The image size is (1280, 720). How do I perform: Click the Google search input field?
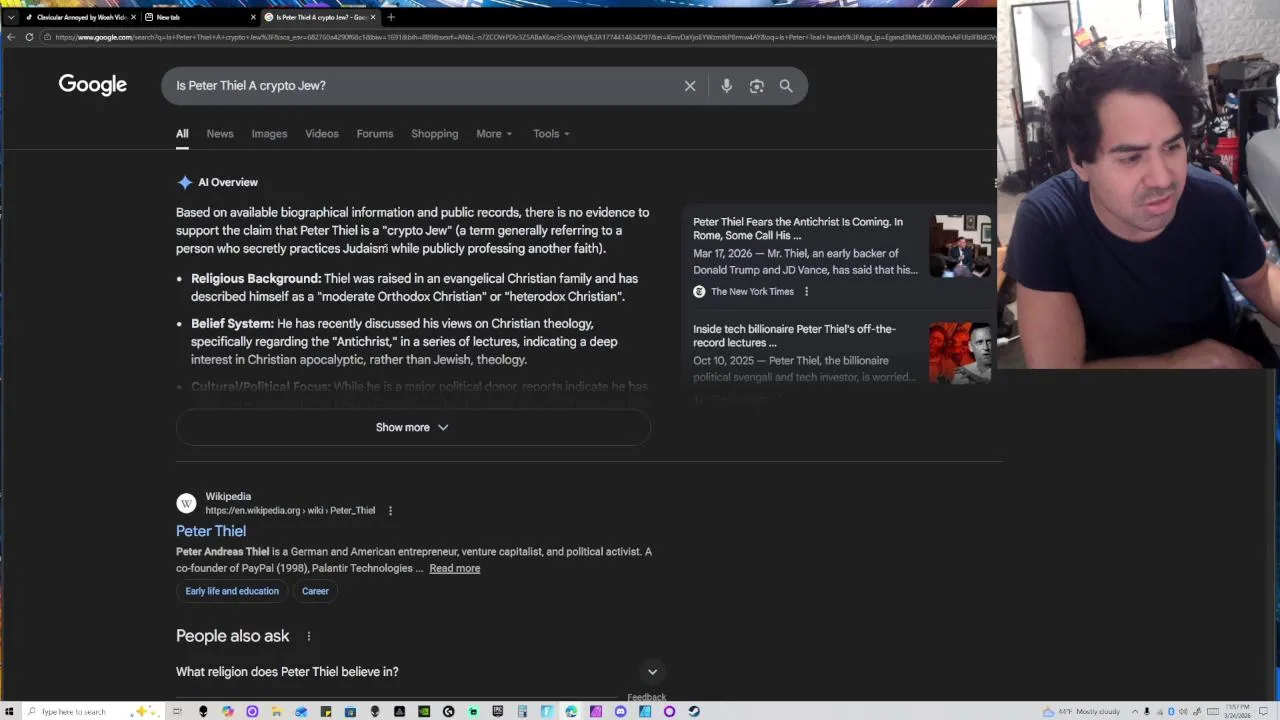pos(425,86)
